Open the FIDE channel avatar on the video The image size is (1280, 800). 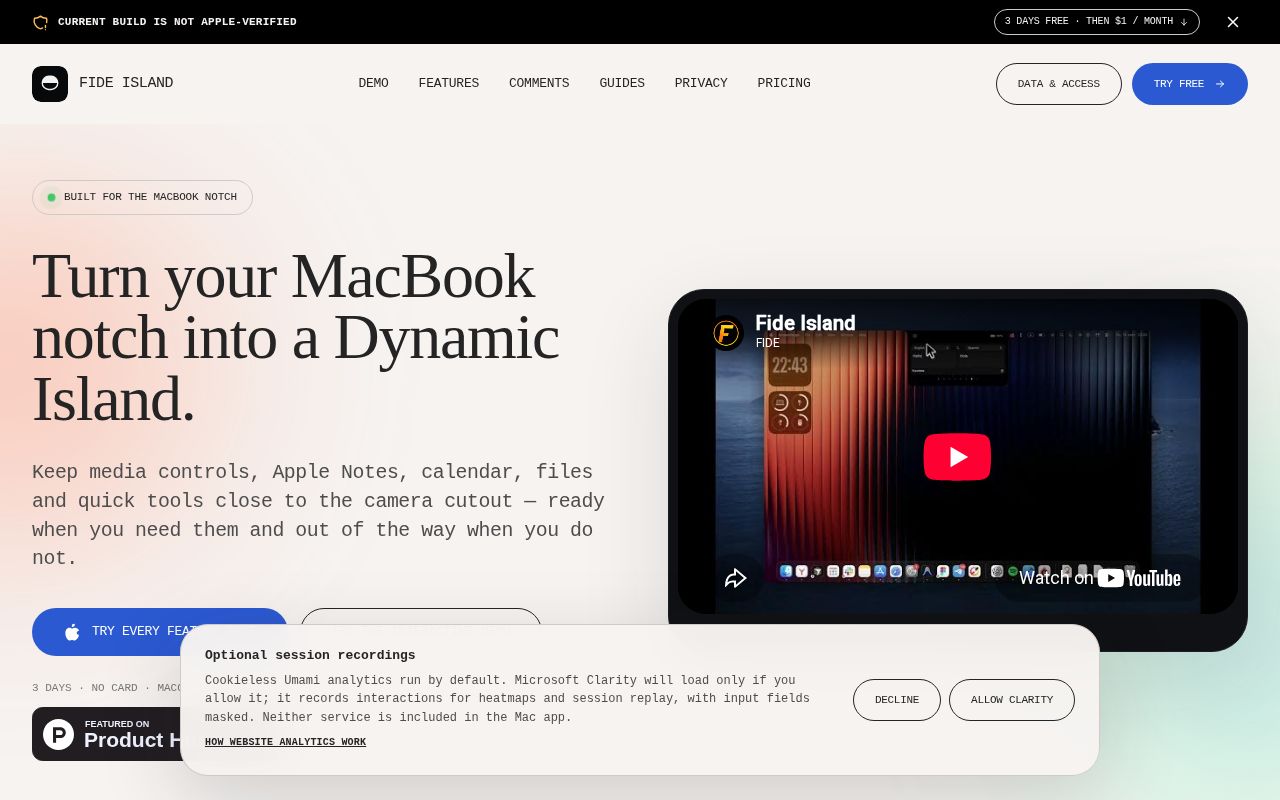pos(726,333)
